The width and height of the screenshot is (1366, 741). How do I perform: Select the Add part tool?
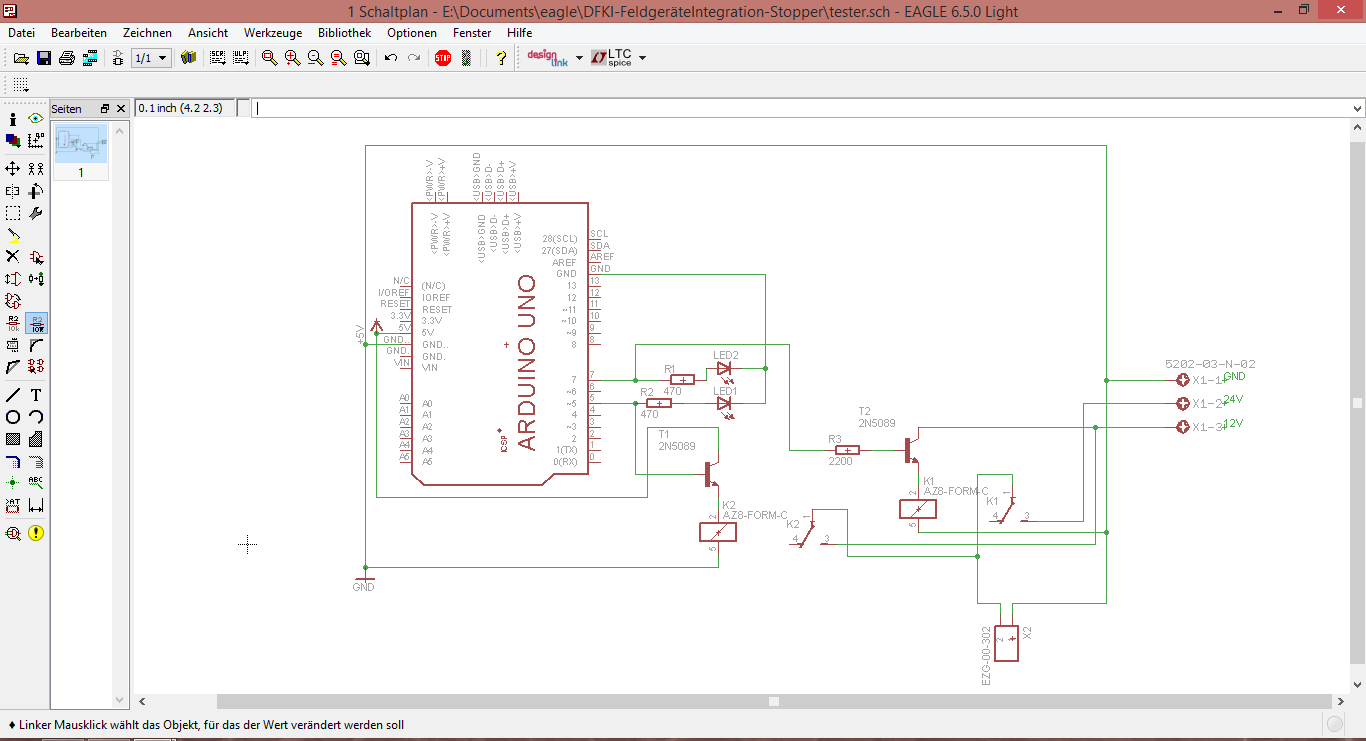(x=36, y=257)
